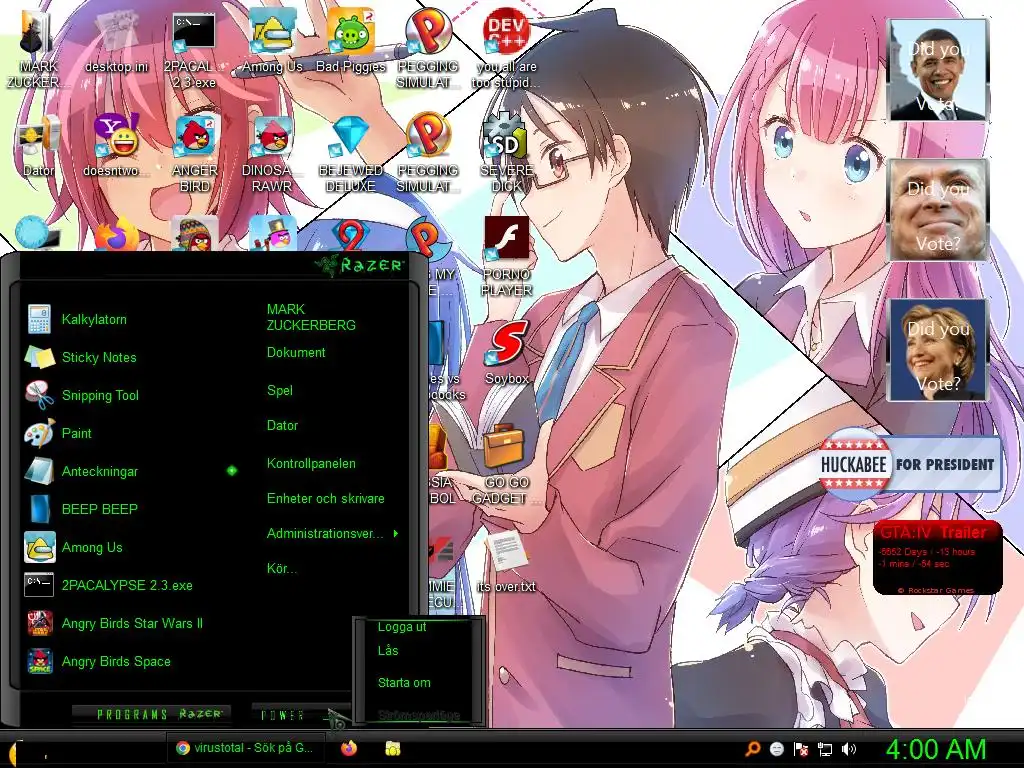The width and height of the screenshot is (1024, 768).
Task: Click the Huckabee For President gadget
Action: point(909,464)
